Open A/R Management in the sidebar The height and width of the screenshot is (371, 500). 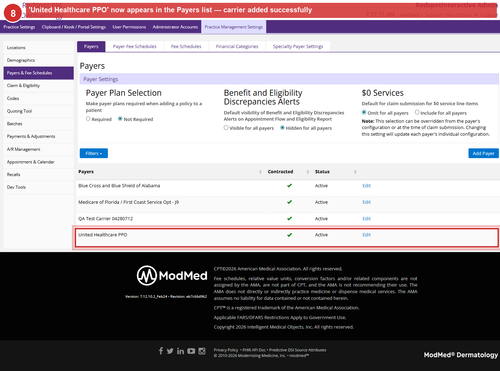pos(39,149)
